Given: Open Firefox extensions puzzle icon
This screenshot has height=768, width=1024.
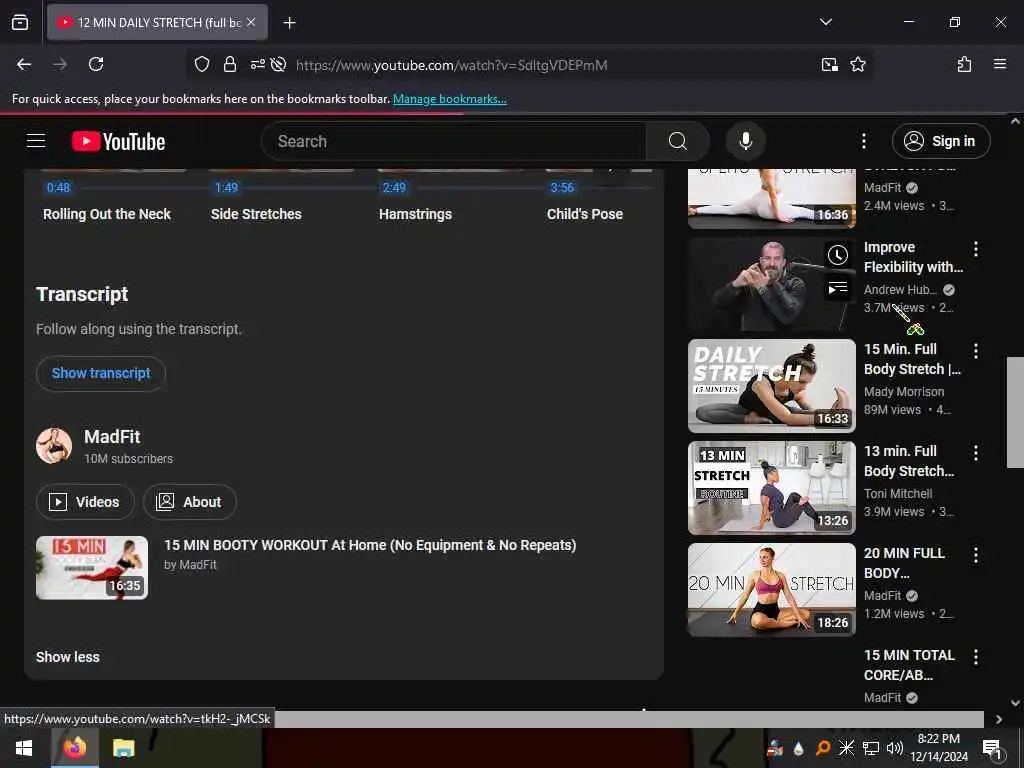Looking at the screenshot, I should click(965, 64).
